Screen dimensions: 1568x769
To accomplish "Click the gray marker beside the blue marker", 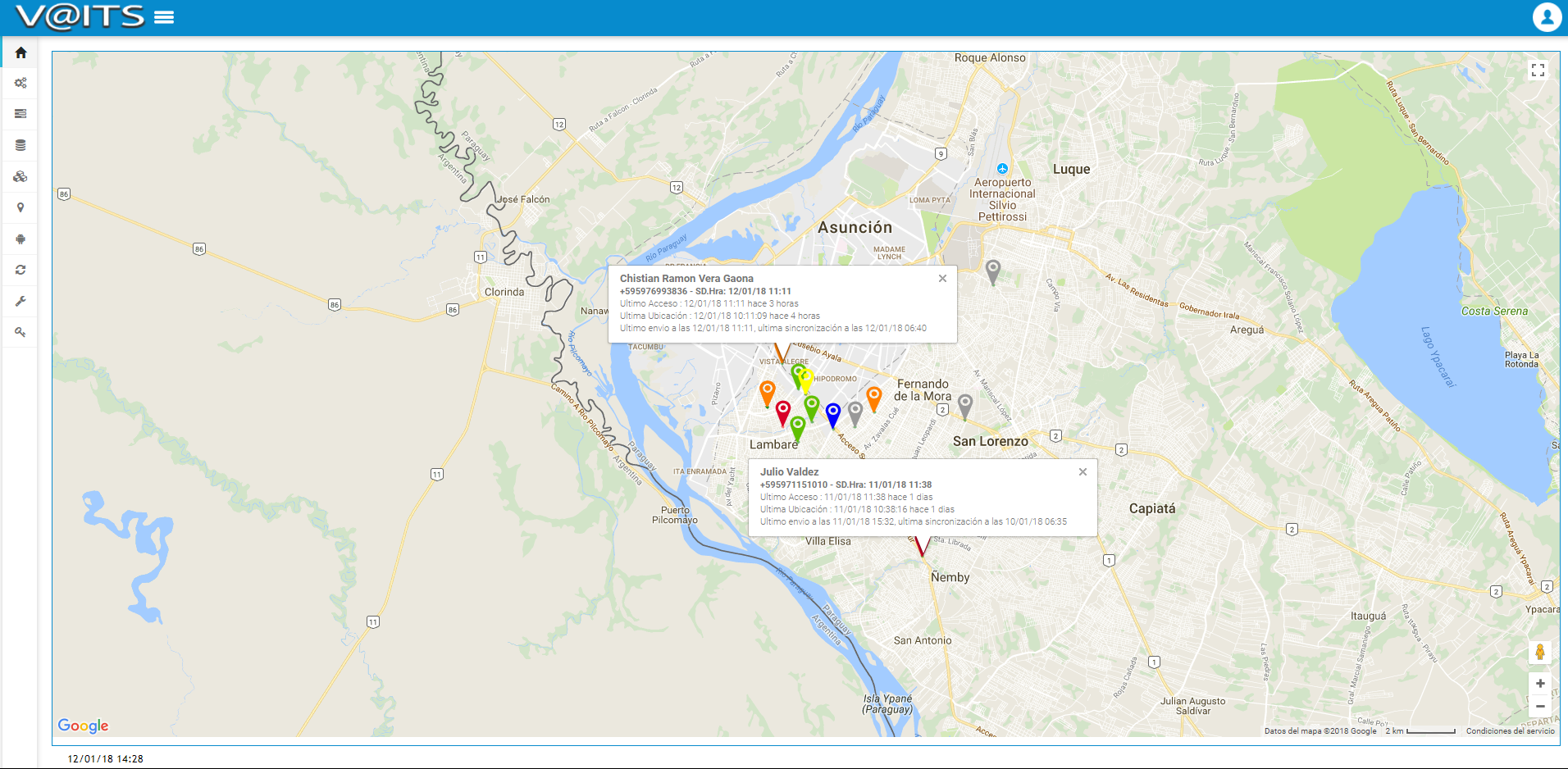I will point(855,413).
